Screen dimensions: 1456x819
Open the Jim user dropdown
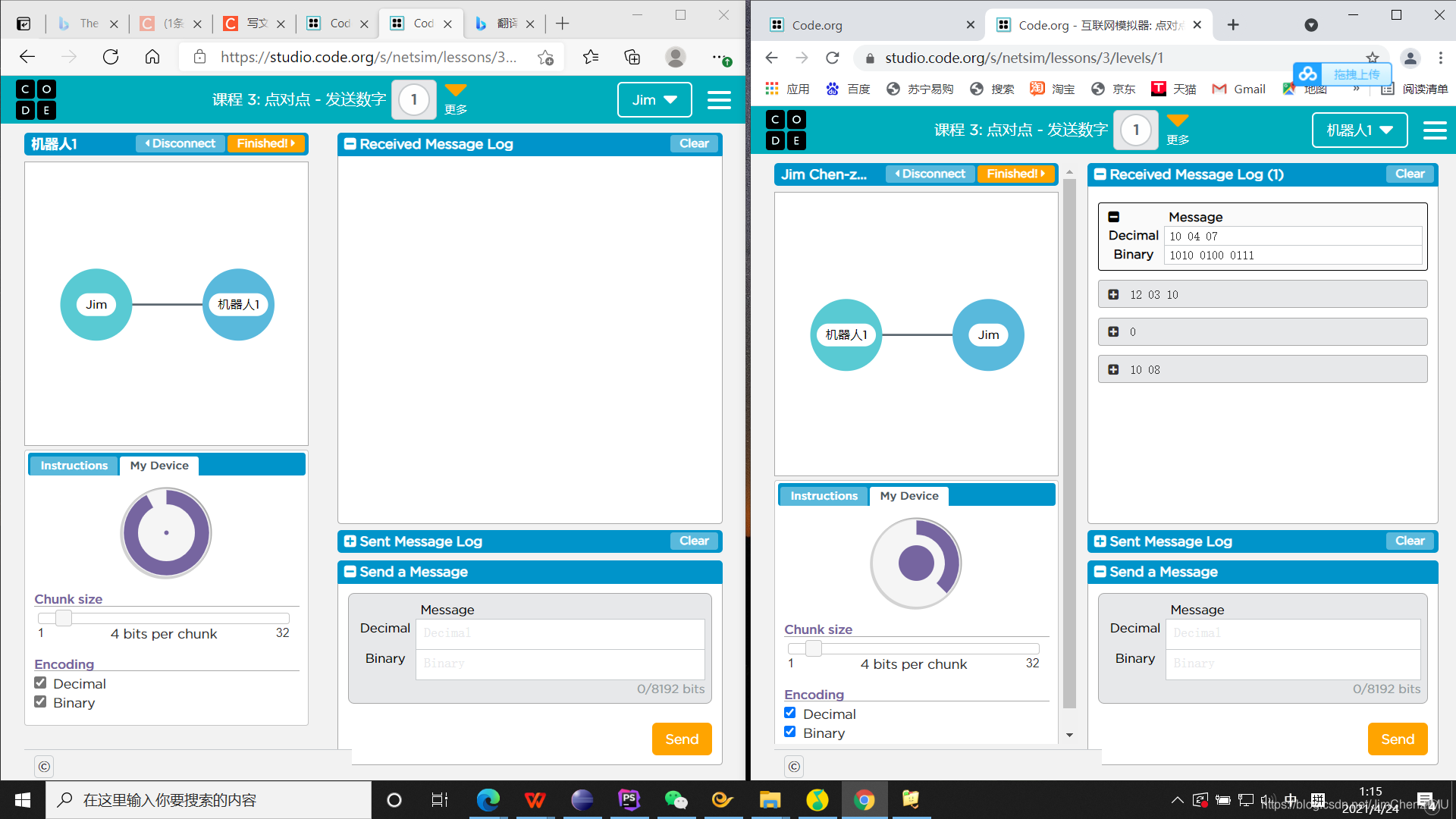pos(654,100)
